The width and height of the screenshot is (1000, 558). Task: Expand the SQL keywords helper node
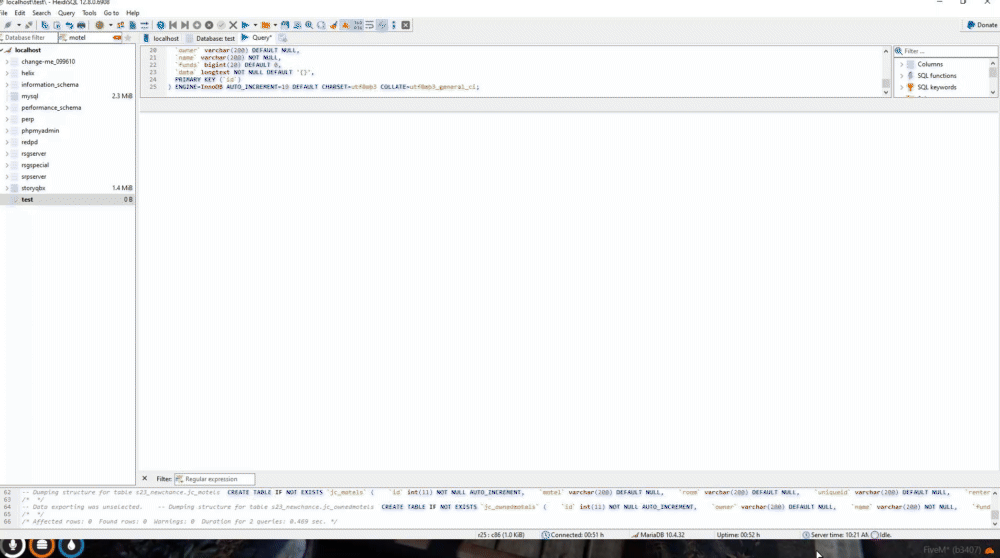pos(901,87)
